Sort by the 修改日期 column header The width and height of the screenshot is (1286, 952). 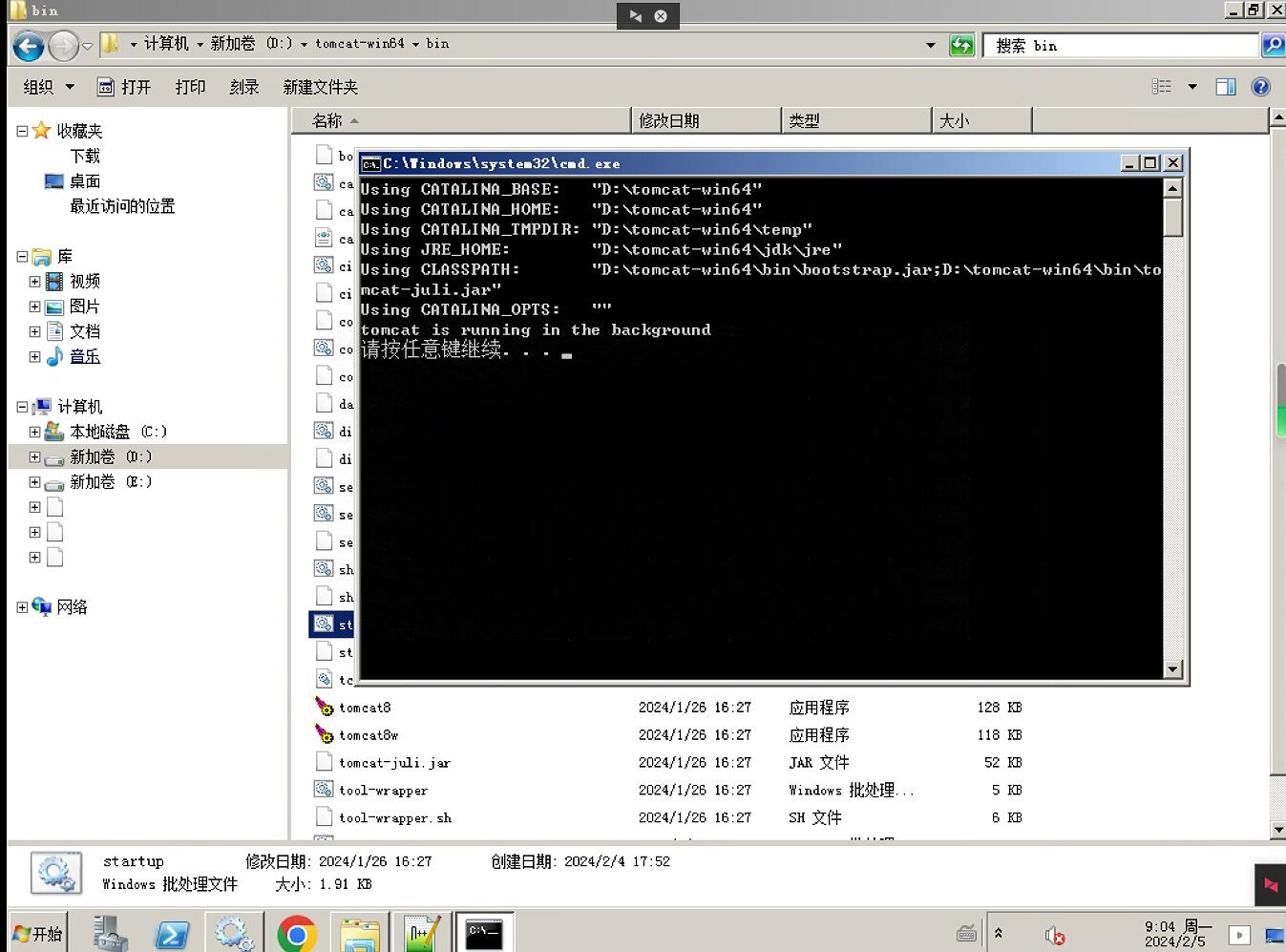click(x=706, y=120)
